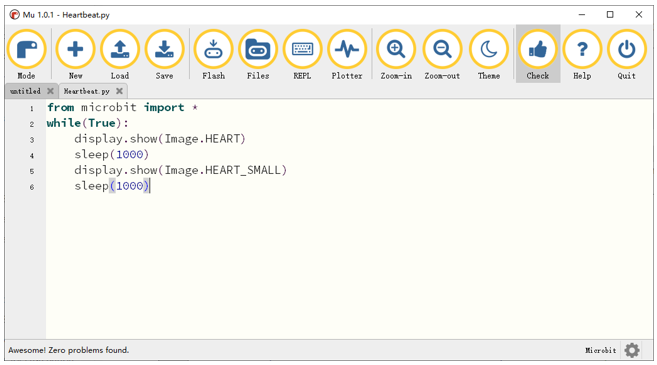Maximize the Mu window
Screen dimensions: 657x365
coord(610,15)
